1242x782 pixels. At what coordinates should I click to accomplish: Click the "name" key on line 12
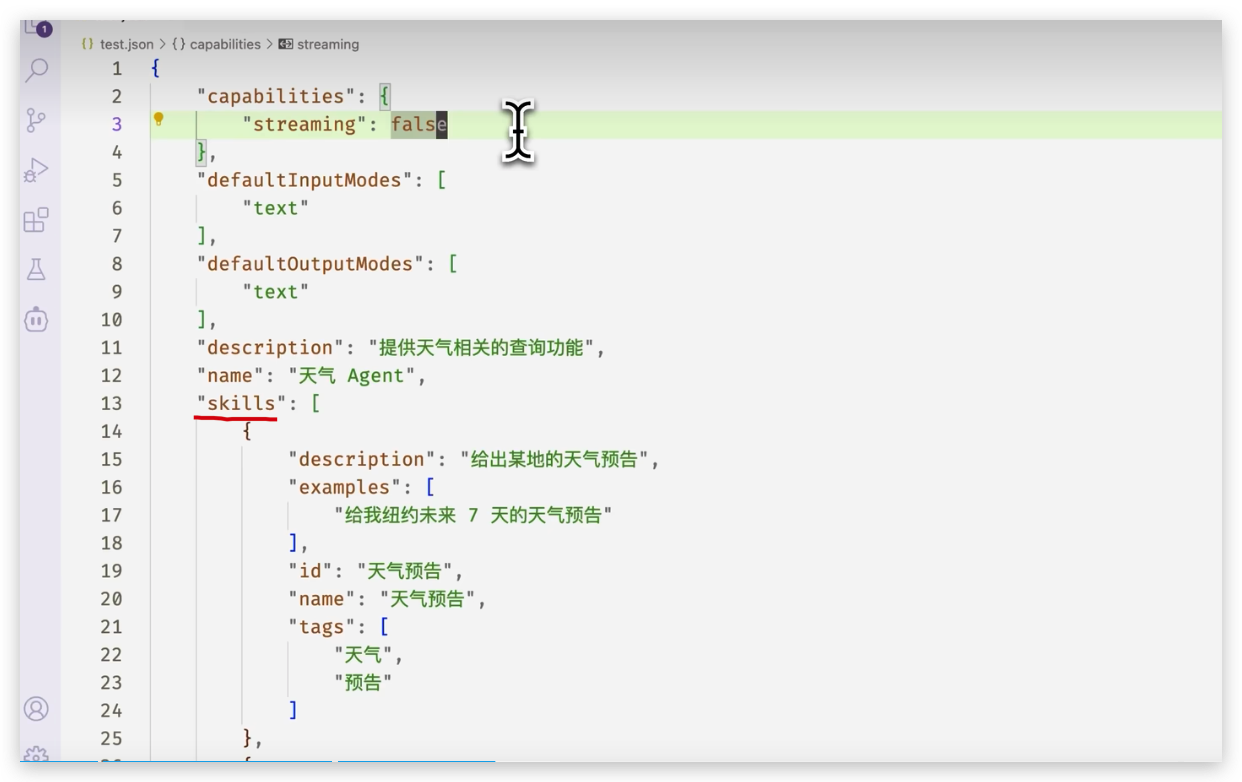pyautogui.click(x=230, y=376)
